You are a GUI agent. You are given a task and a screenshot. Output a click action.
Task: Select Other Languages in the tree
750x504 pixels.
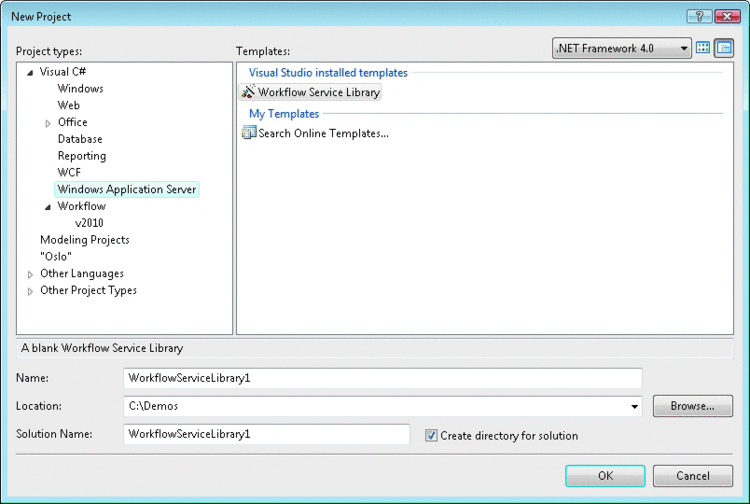(82, 274)
